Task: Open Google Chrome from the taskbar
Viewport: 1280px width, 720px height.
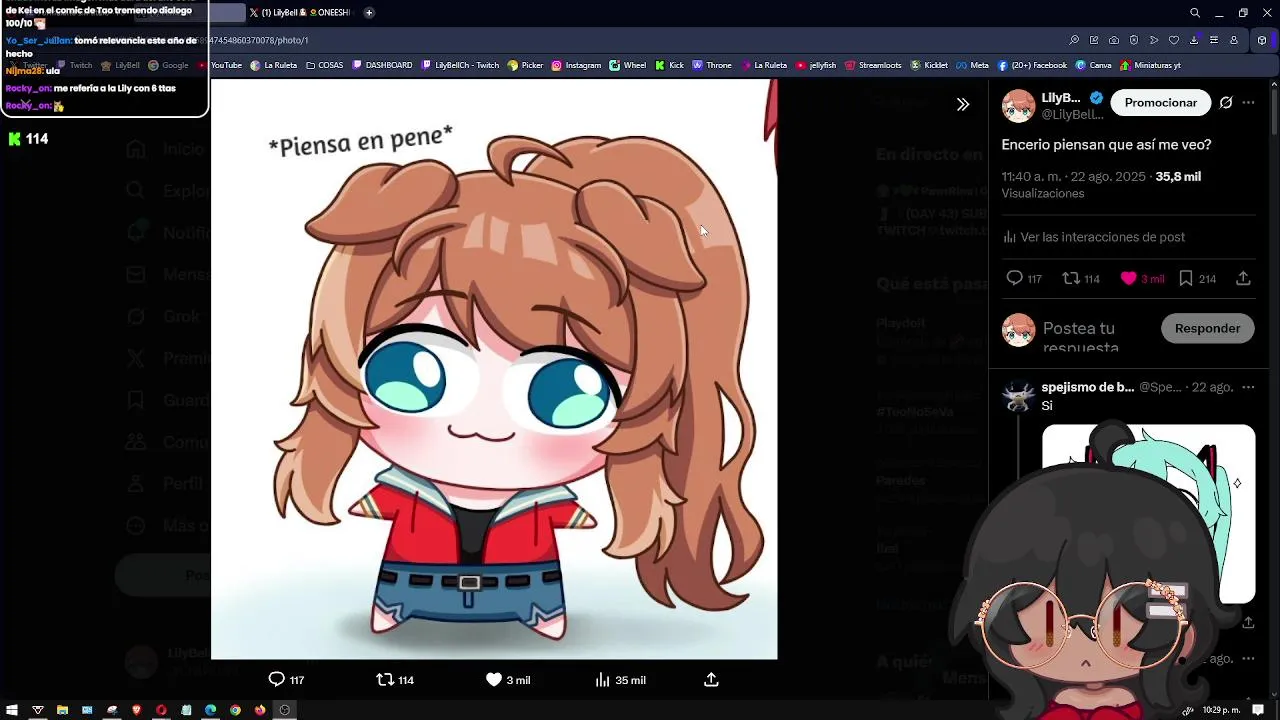Action: click(x=235, y=710)
